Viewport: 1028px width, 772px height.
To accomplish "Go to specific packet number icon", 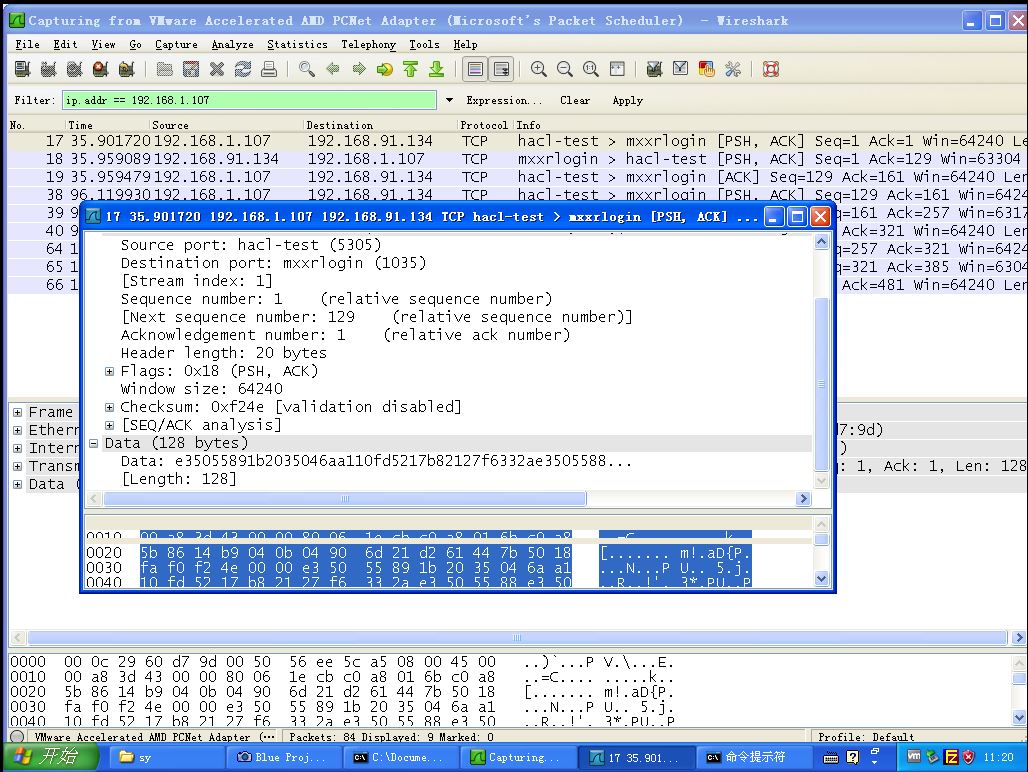I will pos(385,69).
